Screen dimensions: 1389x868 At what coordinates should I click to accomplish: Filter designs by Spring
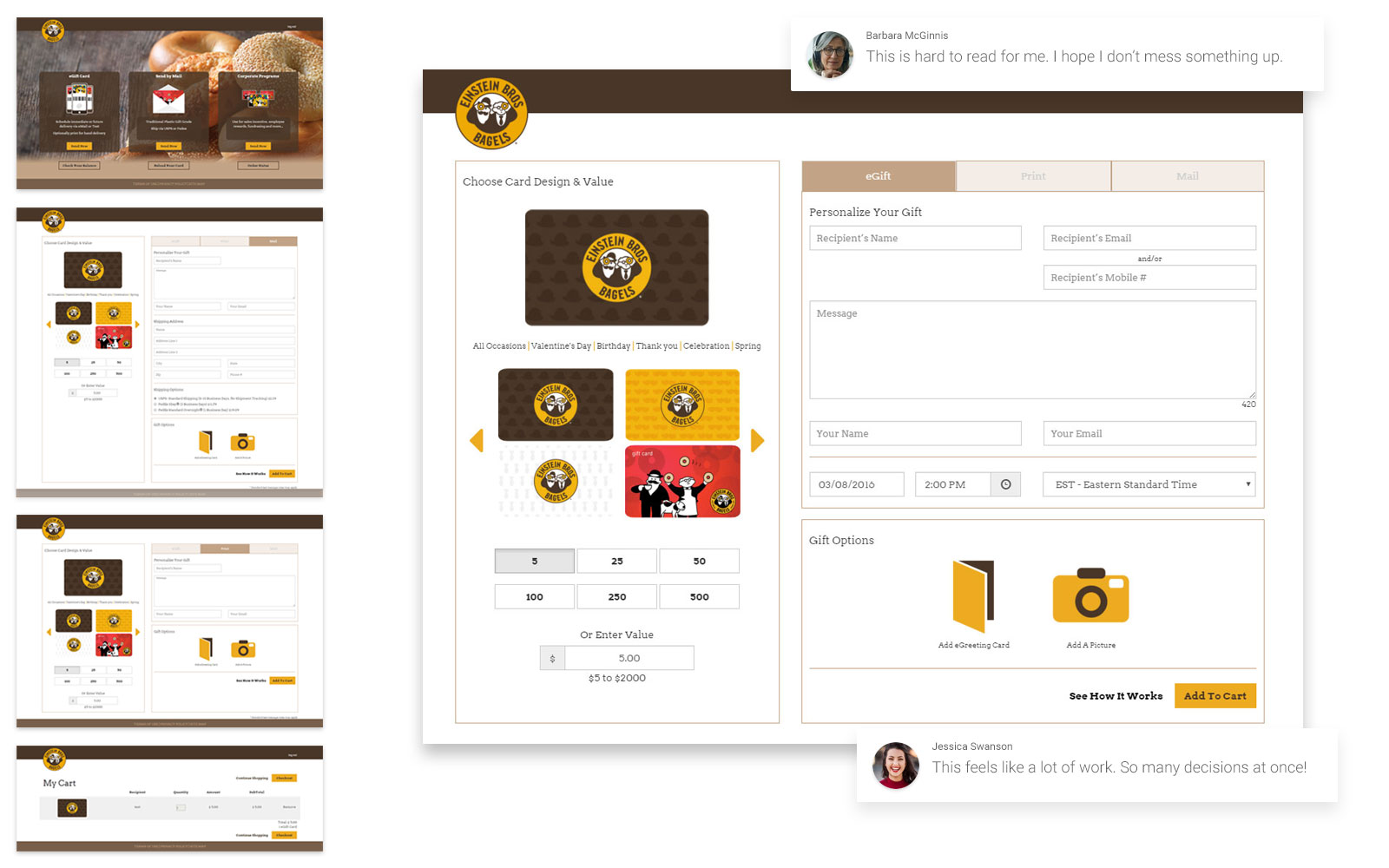pyautogui.click(x=747, y=346)
